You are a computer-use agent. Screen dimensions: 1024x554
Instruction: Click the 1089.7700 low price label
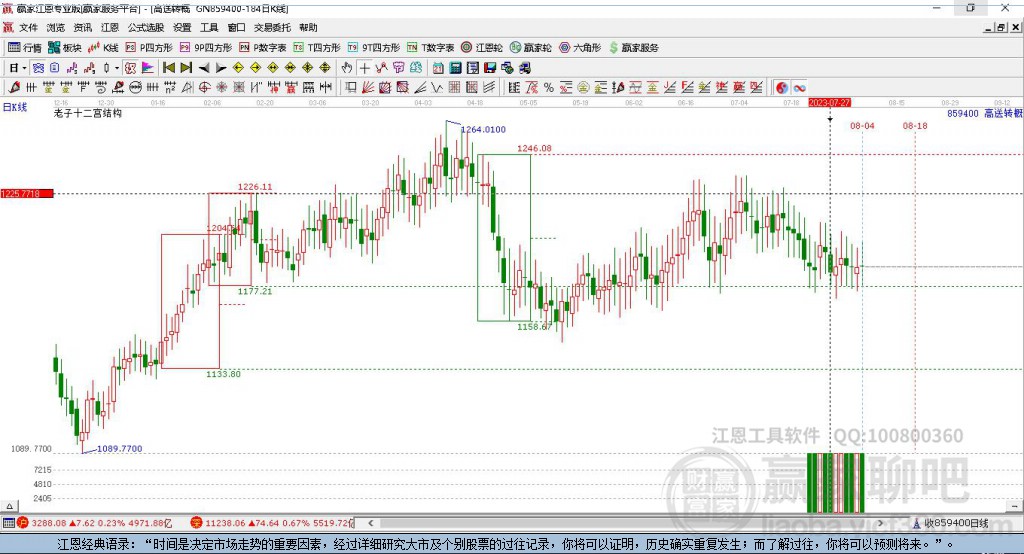[x=120, y=449]
